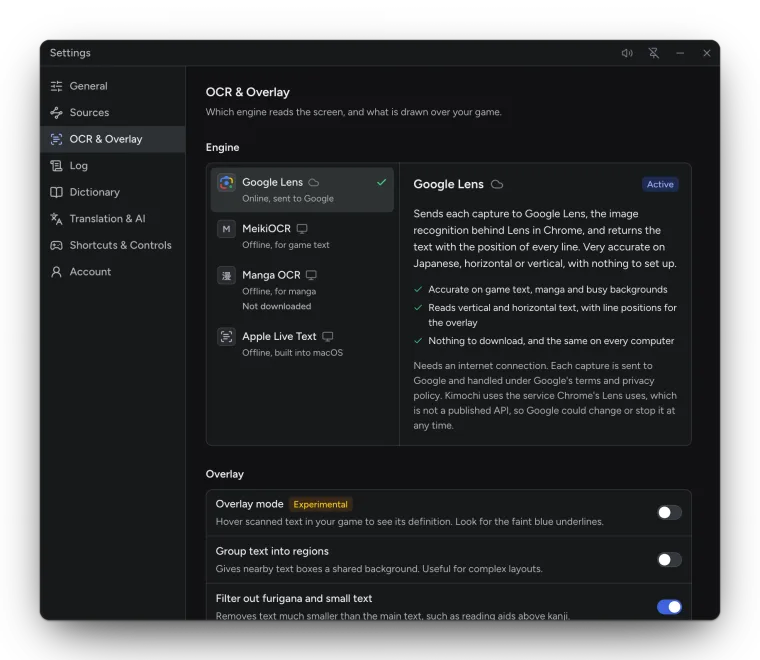Viewport: 760px width, 660px height.
Task: Click the Google Lens logo icon
Action: (226, 183)
